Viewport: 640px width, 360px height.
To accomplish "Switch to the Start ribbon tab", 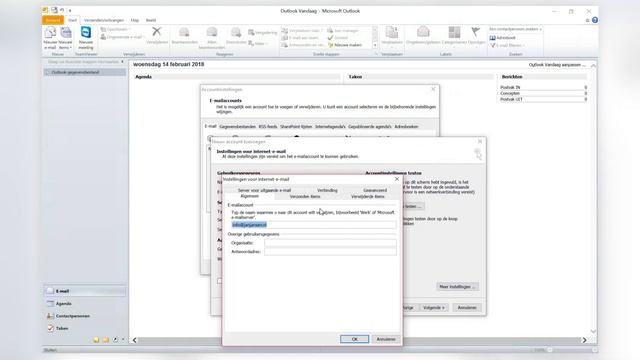I will [x=73, y=20].
